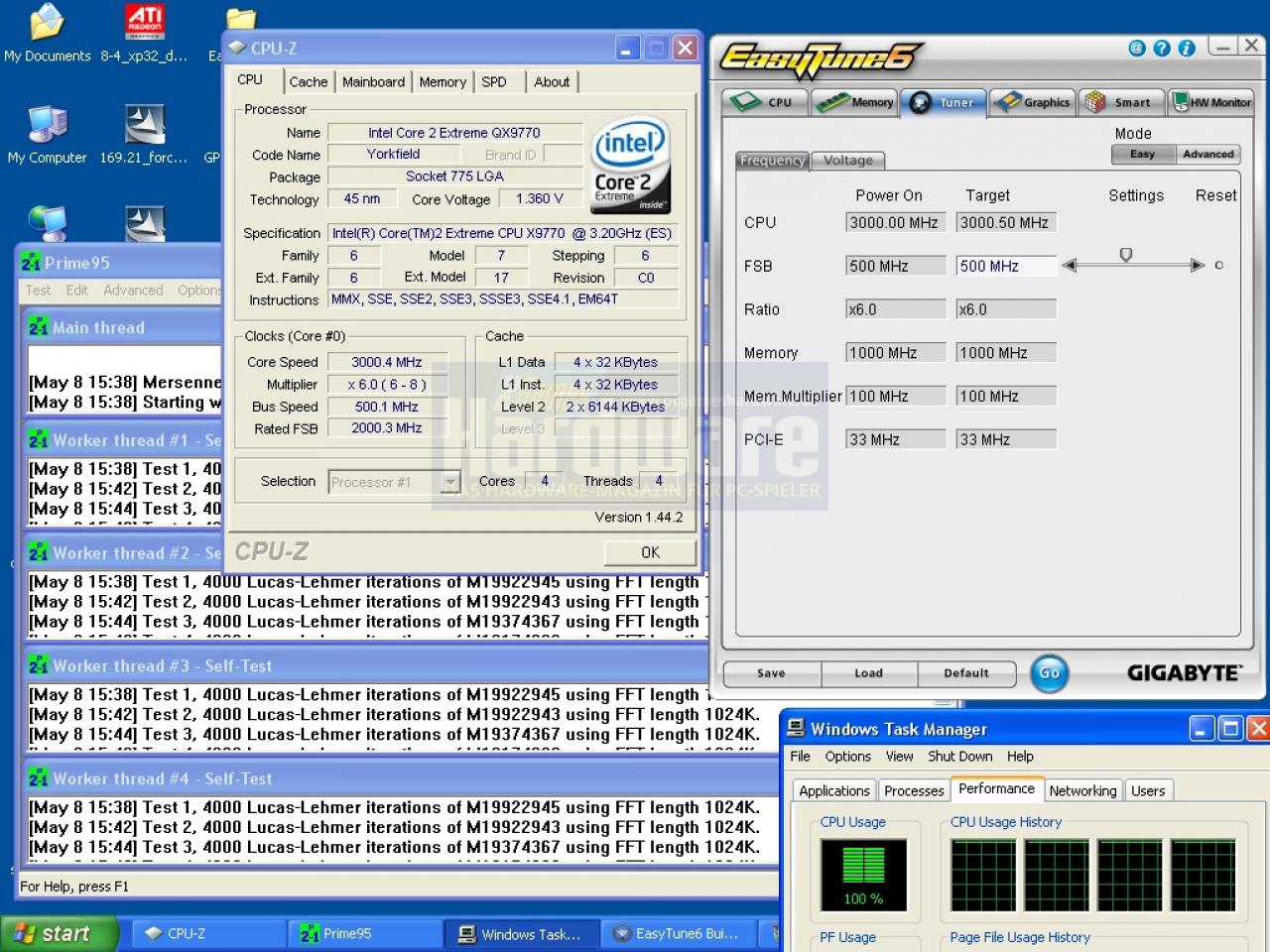1270x952 pixels.
Task: Expand the Processor #1 selection dropdown
Action: pyautogui.click(x=450, y=482)
